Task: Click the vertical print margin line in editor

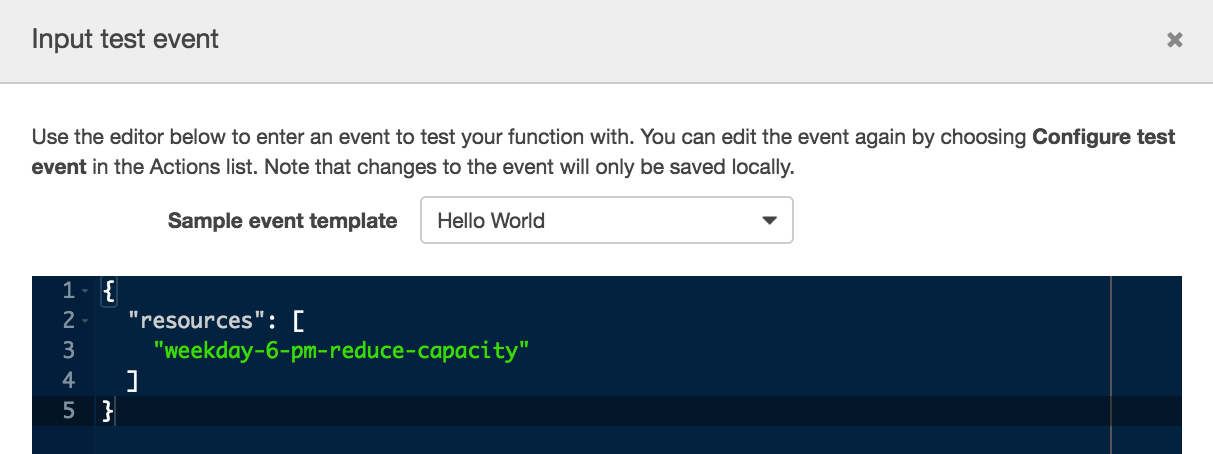Action: point(1111,350)
